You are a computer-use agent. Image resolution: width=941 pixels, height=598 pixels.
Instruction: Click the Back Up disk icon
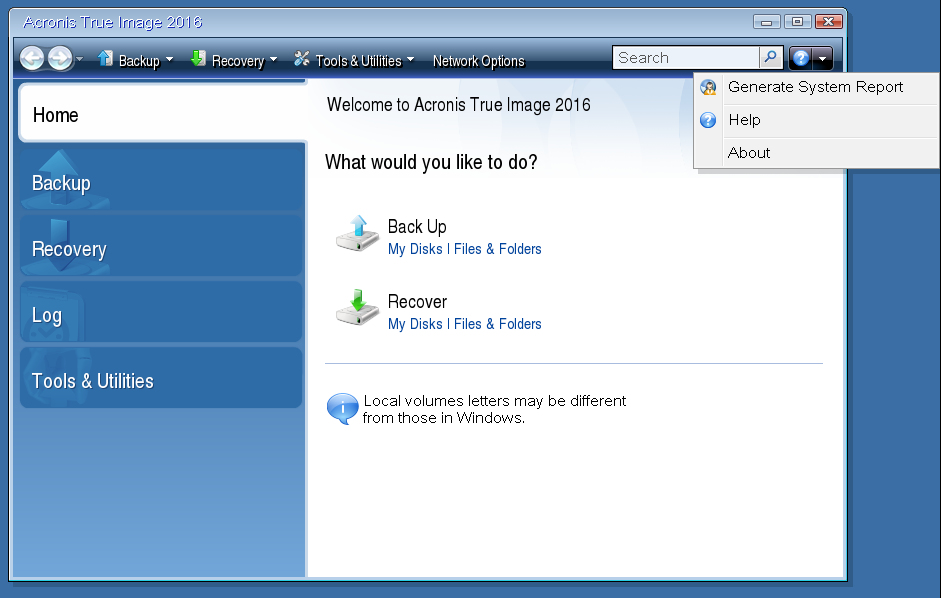(357, 234)
